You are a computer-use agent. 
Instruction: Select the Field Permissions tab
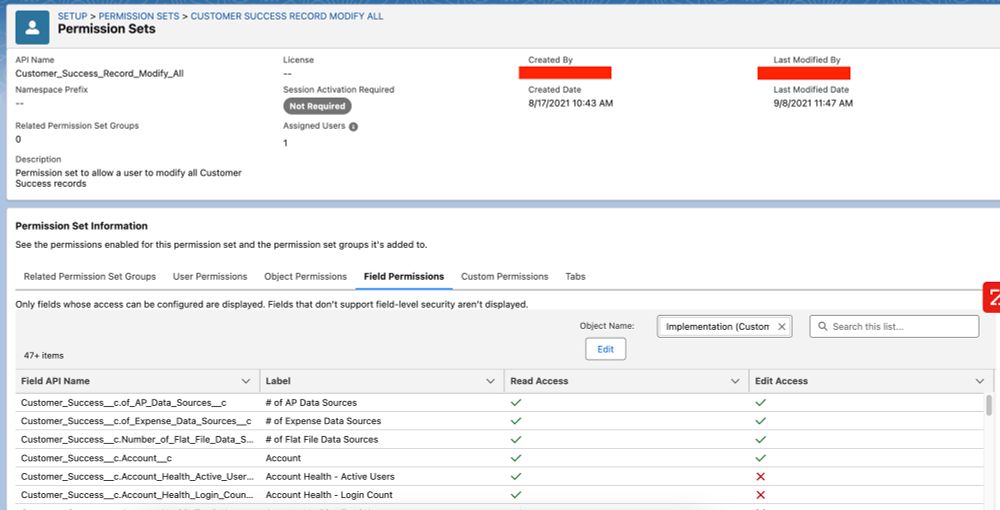(404, 277)
